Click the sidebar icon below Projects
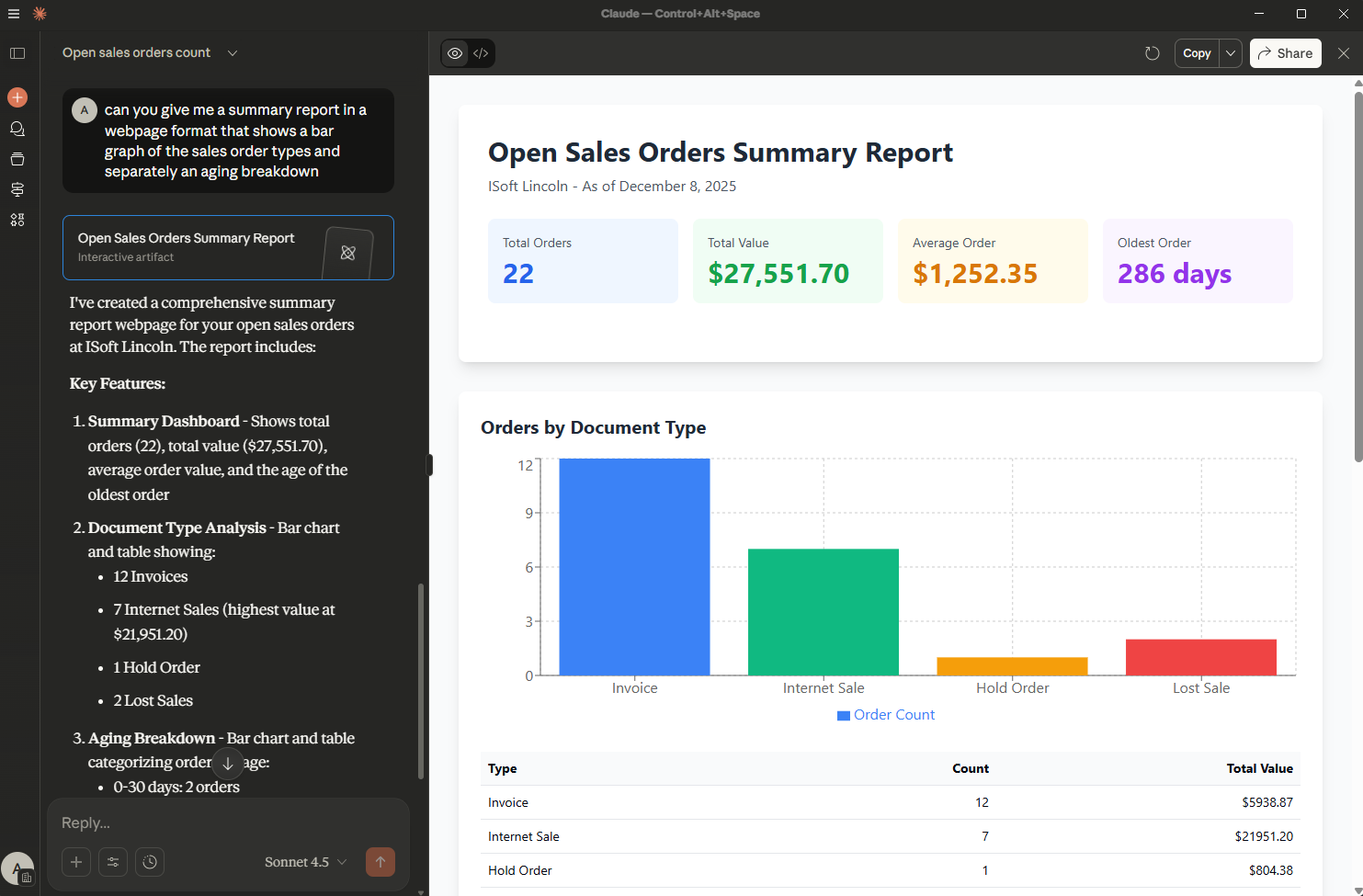This screenshot has width=1363, height=896. tap(17, 189)
